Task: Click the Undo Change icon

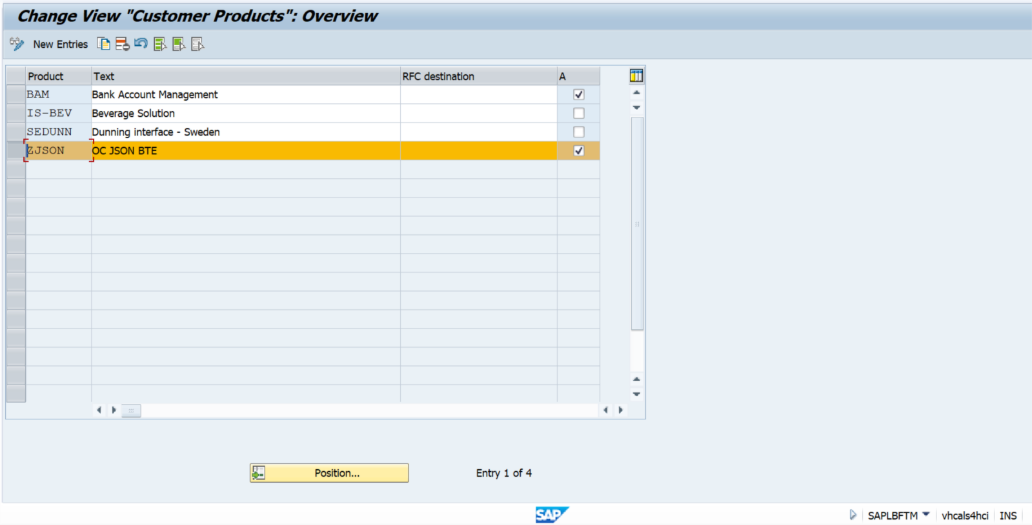Action: (140, 44)
